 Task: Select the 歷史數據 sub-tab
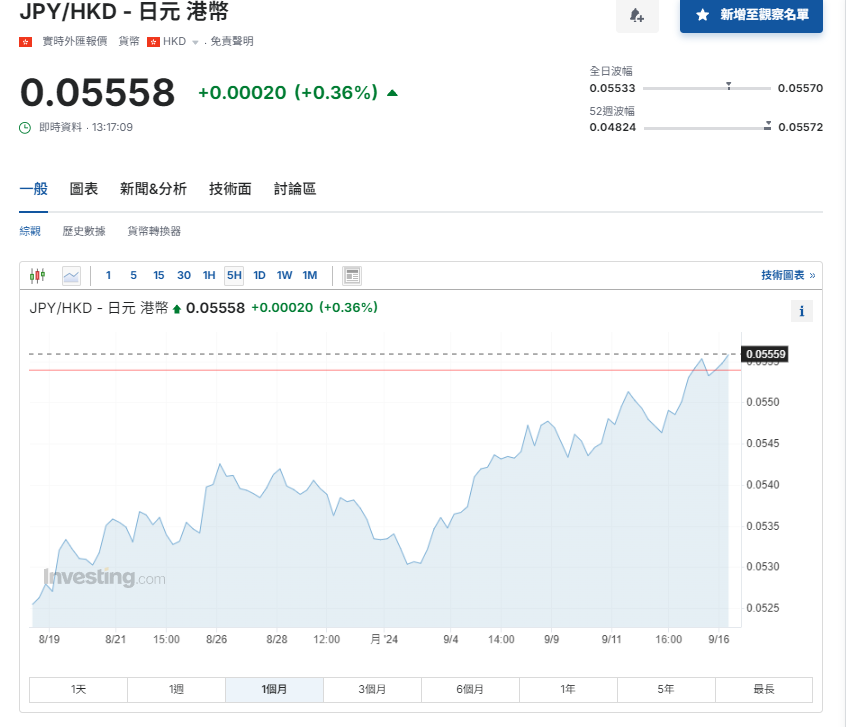pyautogui.click(x=84, y=230)
